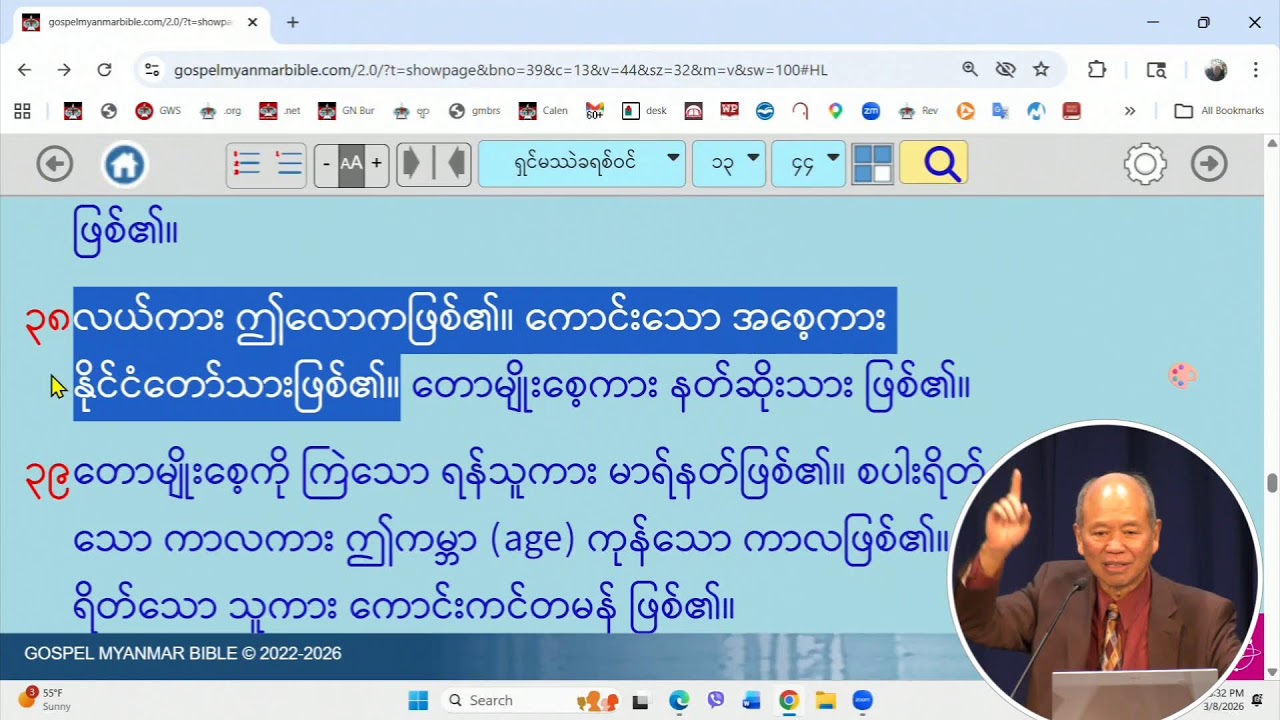Image resolution: width=1280 pixels, height=720 pixels.
Task: Go back in Chrome browser history
Action: (x=25, y=70)
